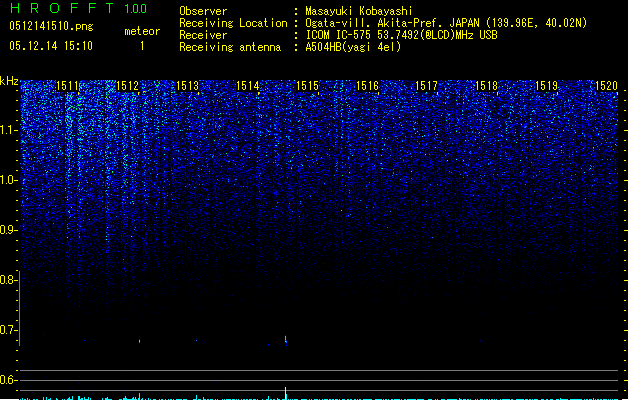This screenshot has width=629, height=400.
Task: Click the 1518 time marker
Action: click(x=486, y=86)
